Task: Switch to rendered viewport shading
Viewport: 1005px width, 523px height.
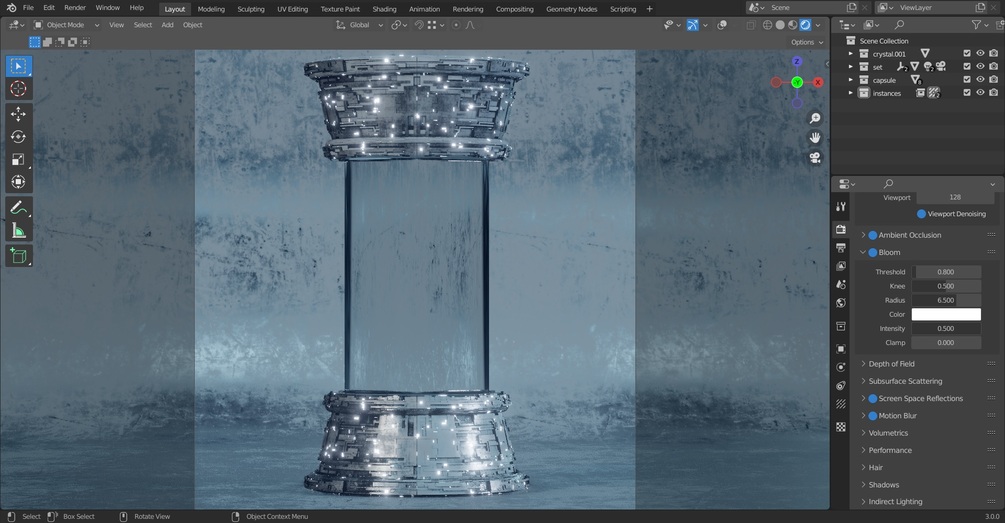Action: (806, 25)
